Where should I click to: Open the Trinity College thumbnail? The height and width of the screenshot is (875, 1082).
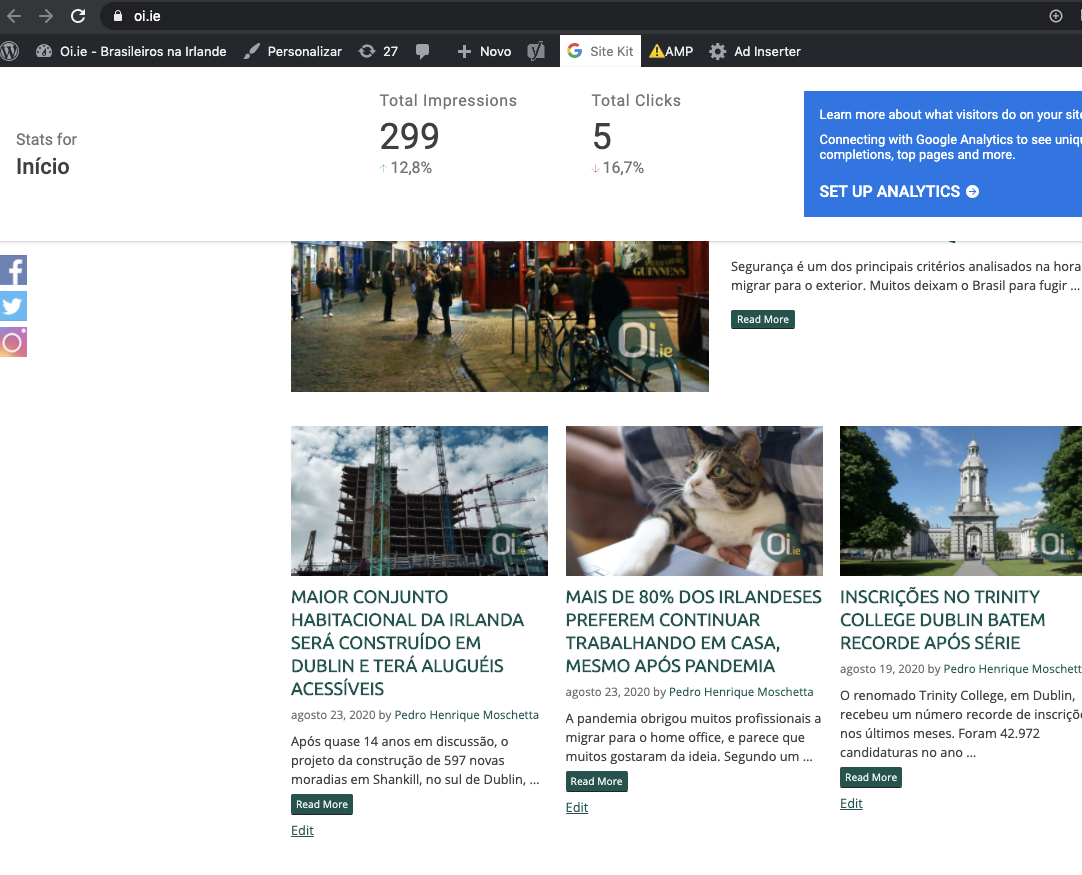961,500
